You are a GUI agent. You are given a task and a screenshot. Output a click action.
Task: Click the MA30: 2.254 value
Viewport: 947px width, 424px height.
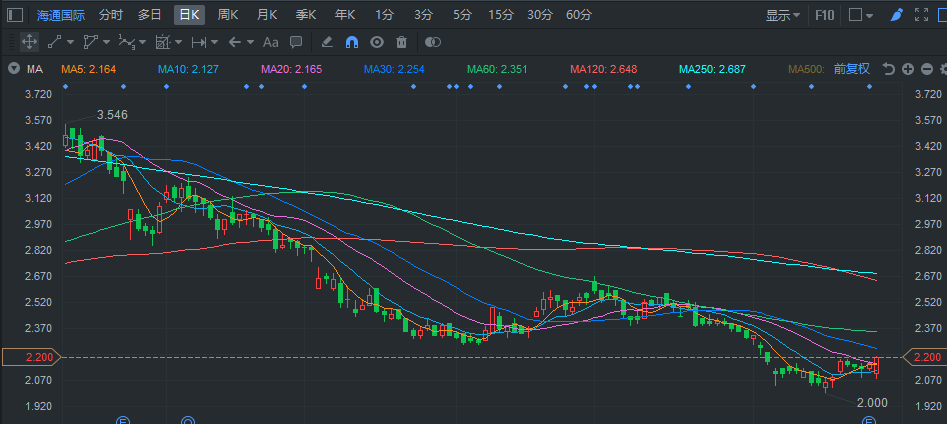click(x=394, y=69)
